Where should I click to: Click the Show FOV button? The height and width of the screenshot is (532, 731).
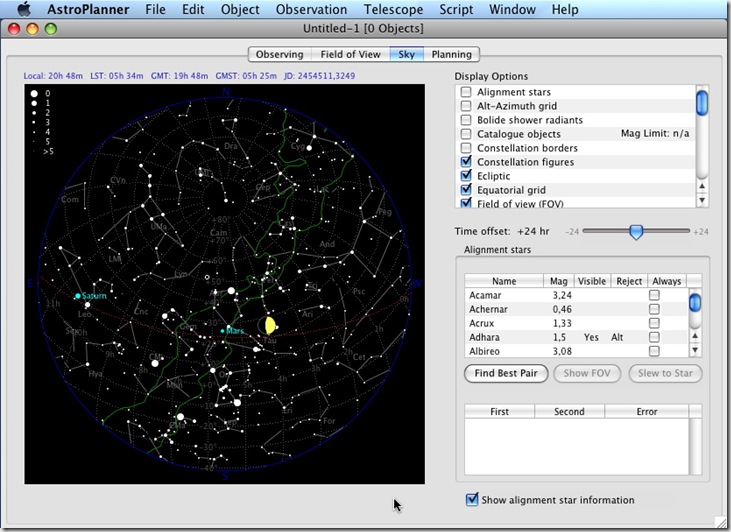tap(587, 373)
